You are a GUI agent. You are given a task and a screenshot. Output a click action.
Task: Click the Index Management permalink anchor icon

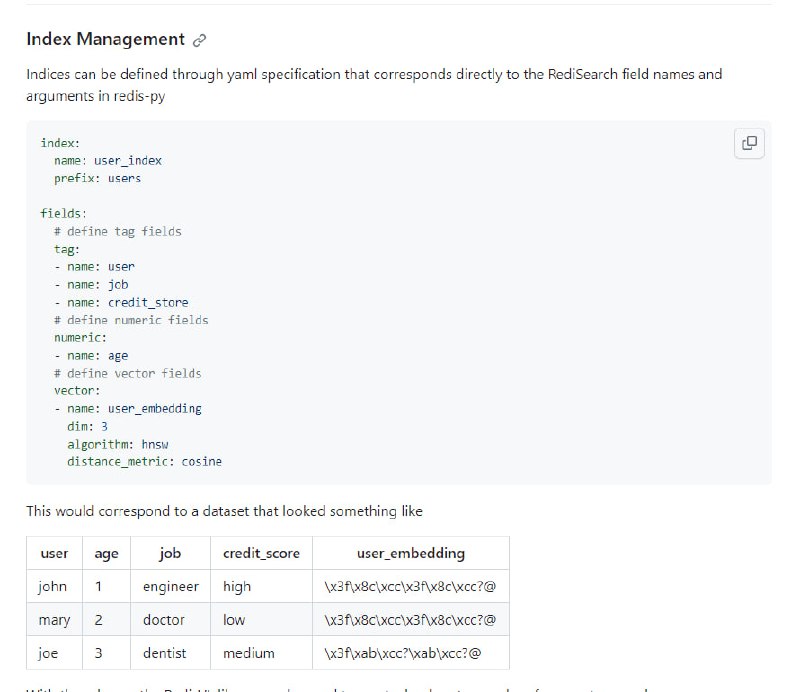(x=197, y=39)
